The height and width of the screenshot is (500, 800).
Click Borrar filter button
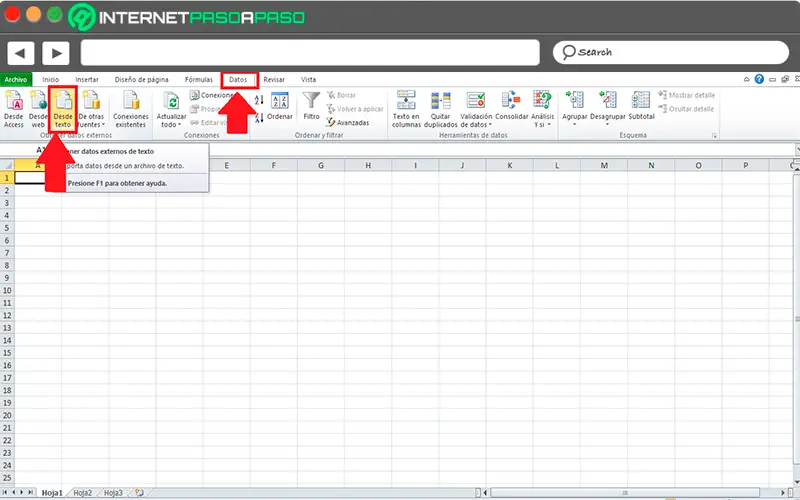click(341, 95)
